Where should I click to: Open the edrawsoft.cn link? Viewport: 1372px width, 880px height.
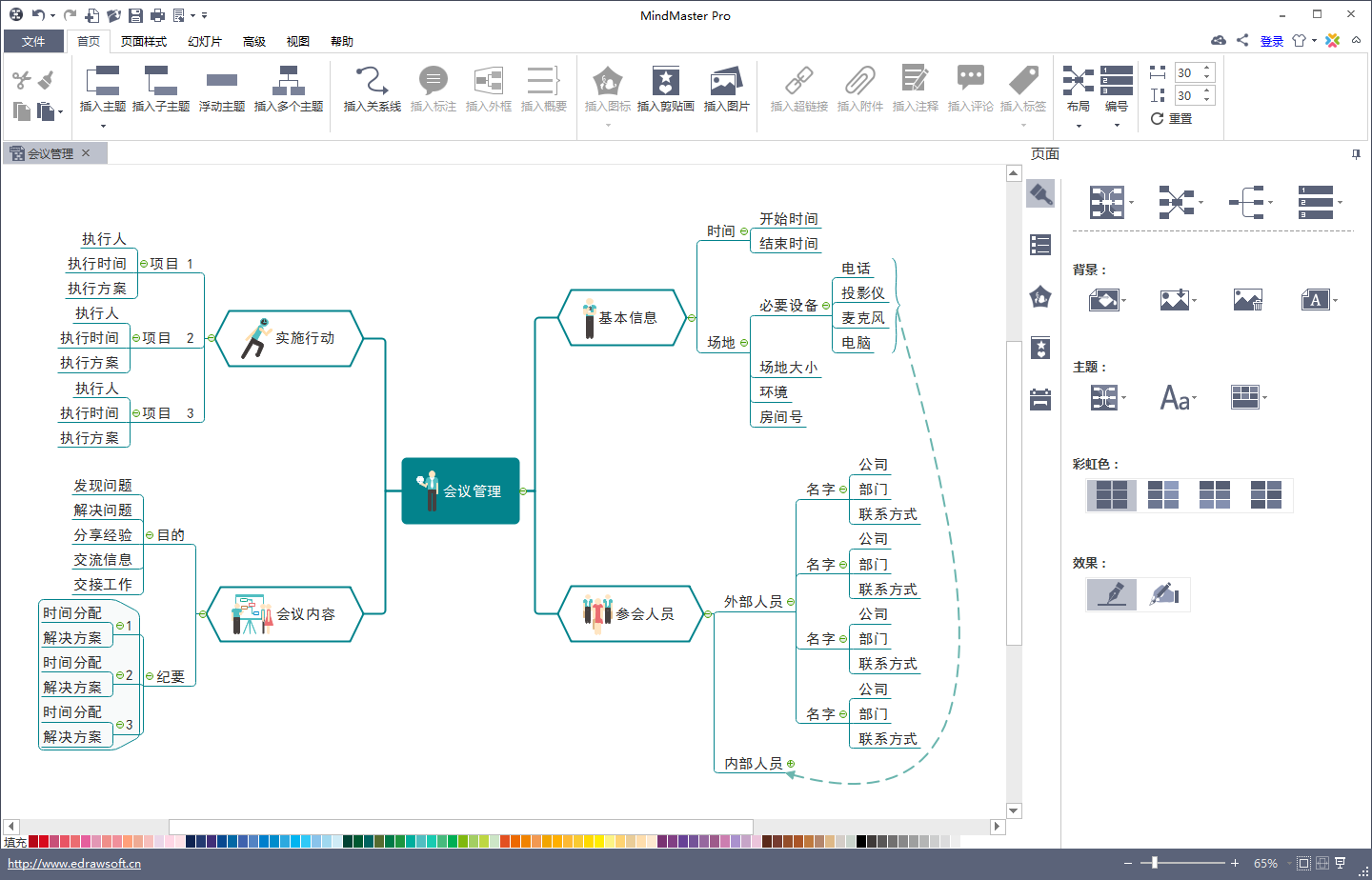point(74,864)
